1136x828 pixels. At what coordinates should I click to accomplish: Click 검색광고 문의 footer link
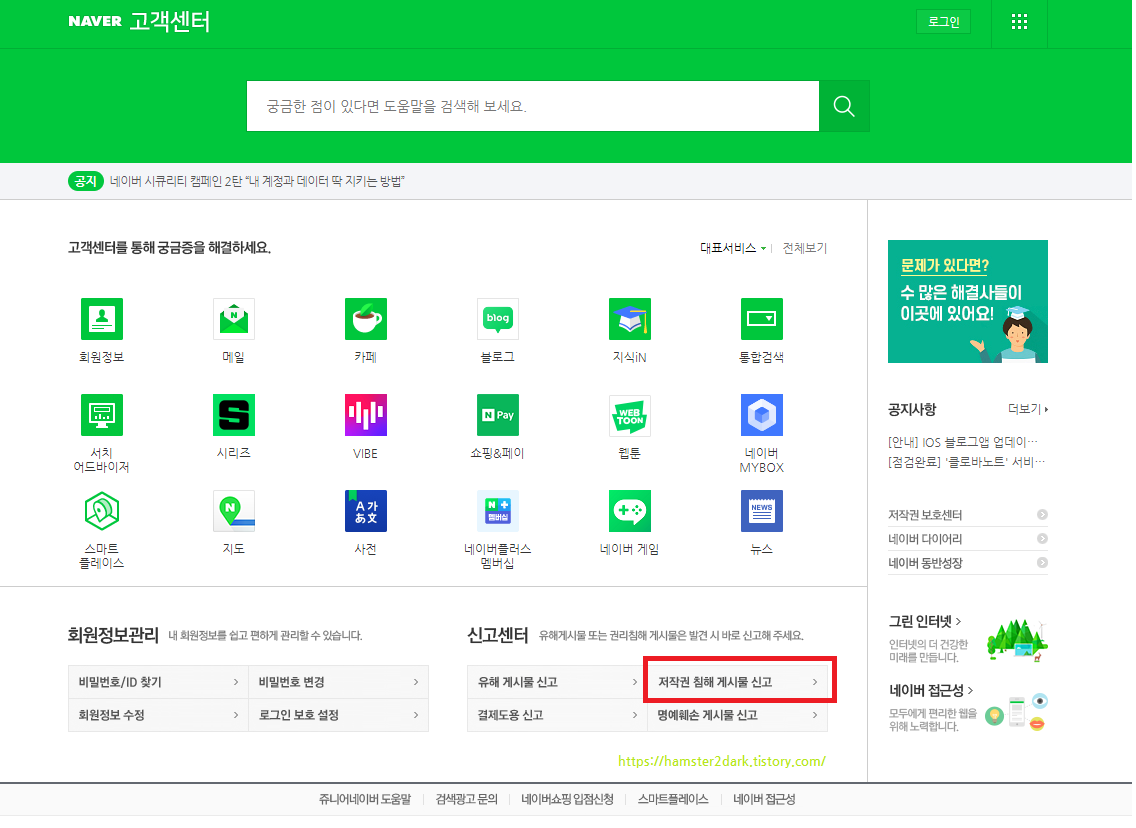[x=467, y=800]
